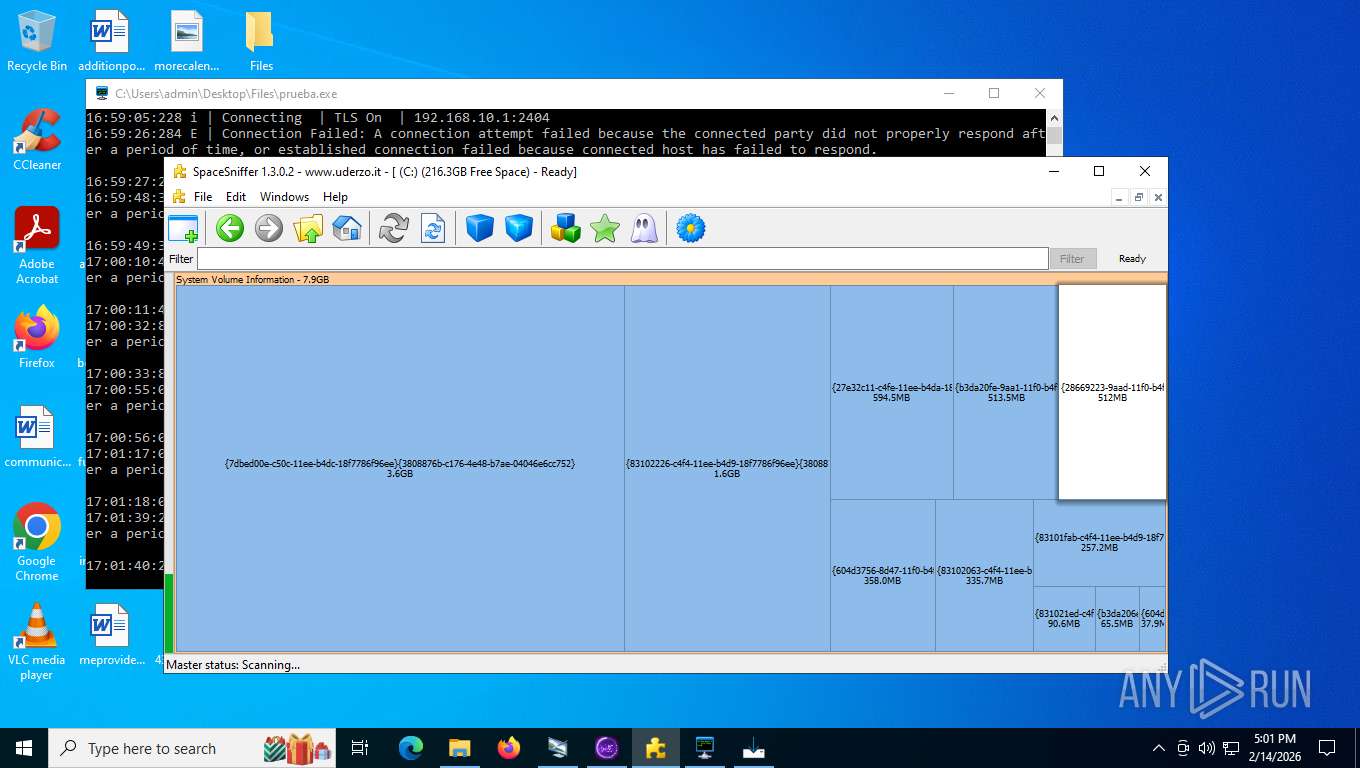Viewport: 1360px width, 768px height.
Task: Select the 65.5MB {b3da206...} block
Action: [x=1117, y=619]
